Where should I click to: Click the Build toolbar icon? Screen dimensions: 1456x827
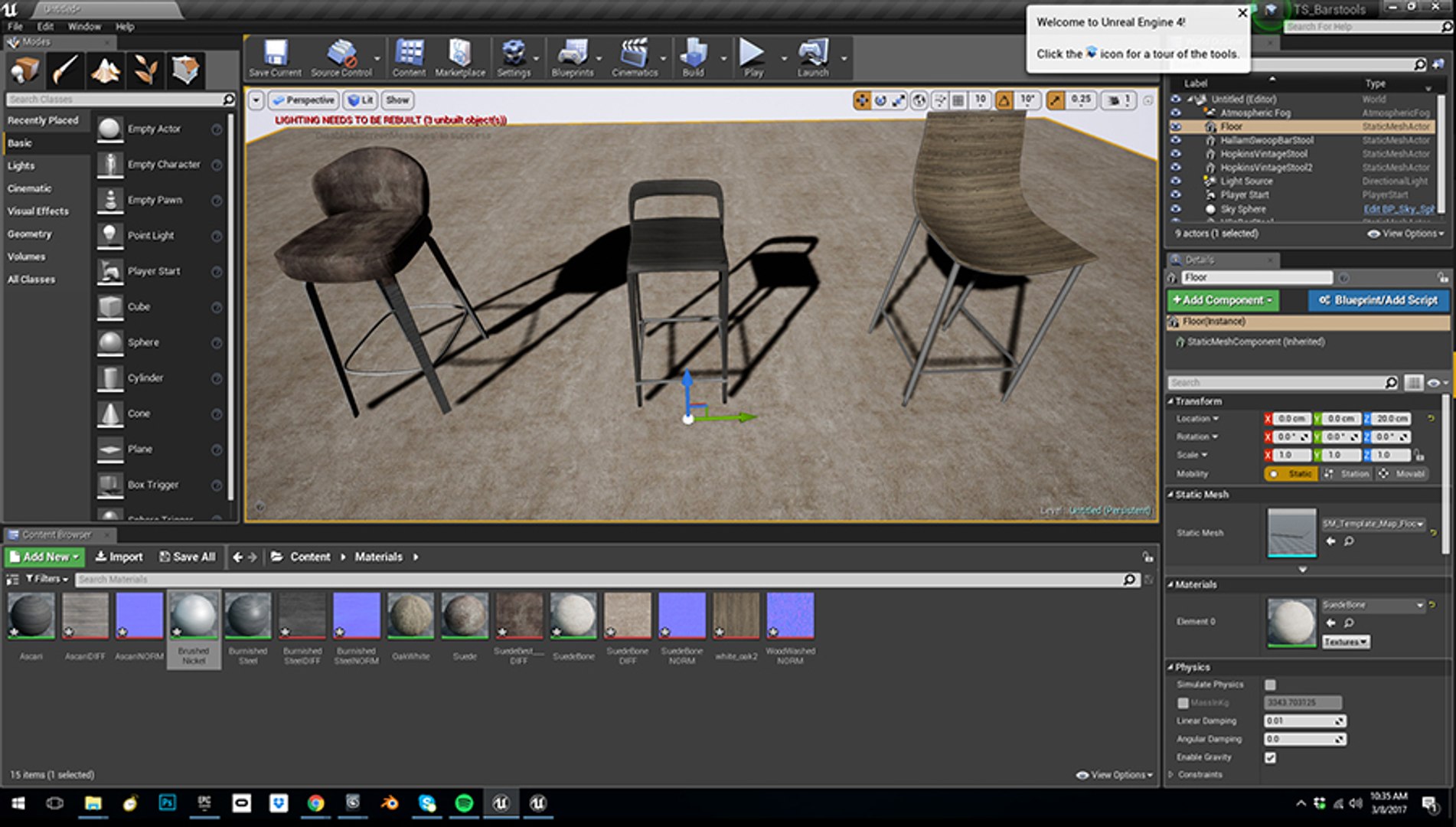[694, 58]
